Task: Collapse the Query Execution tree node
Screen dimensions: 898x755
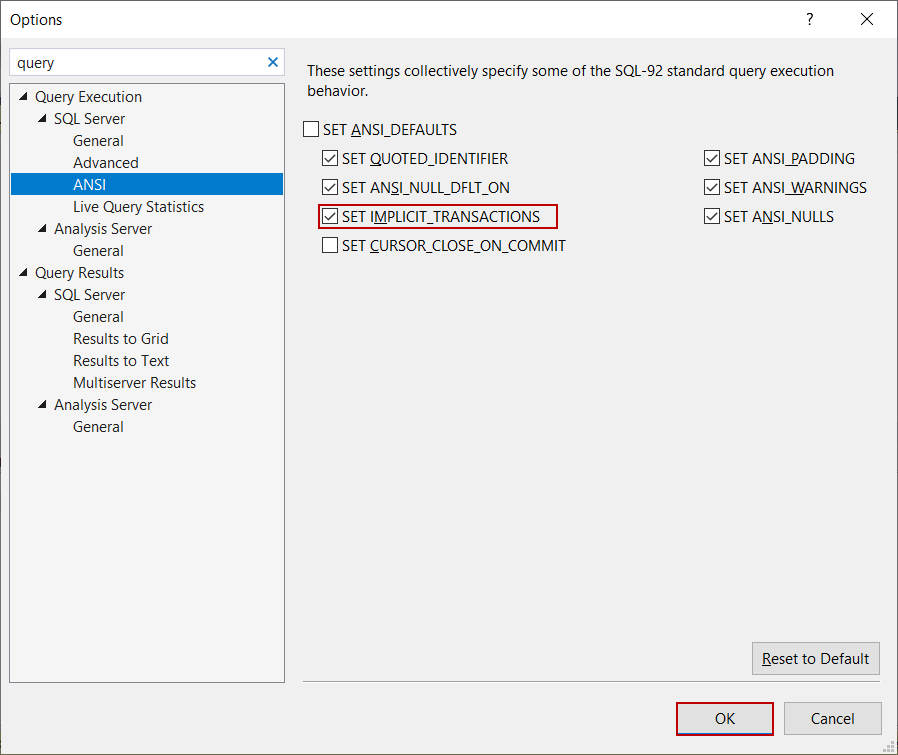Action: [22, 96]
